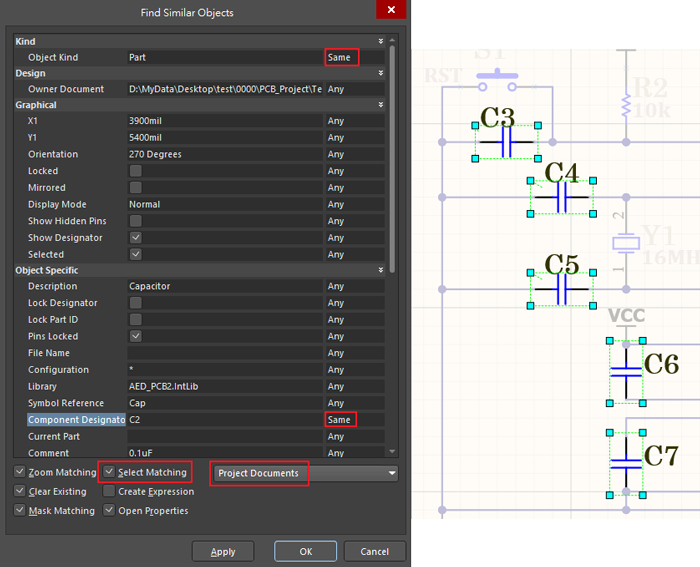Enable the Create Expression checkbox
The height and width of the screenshot is (567, 700).
[110, 492]
